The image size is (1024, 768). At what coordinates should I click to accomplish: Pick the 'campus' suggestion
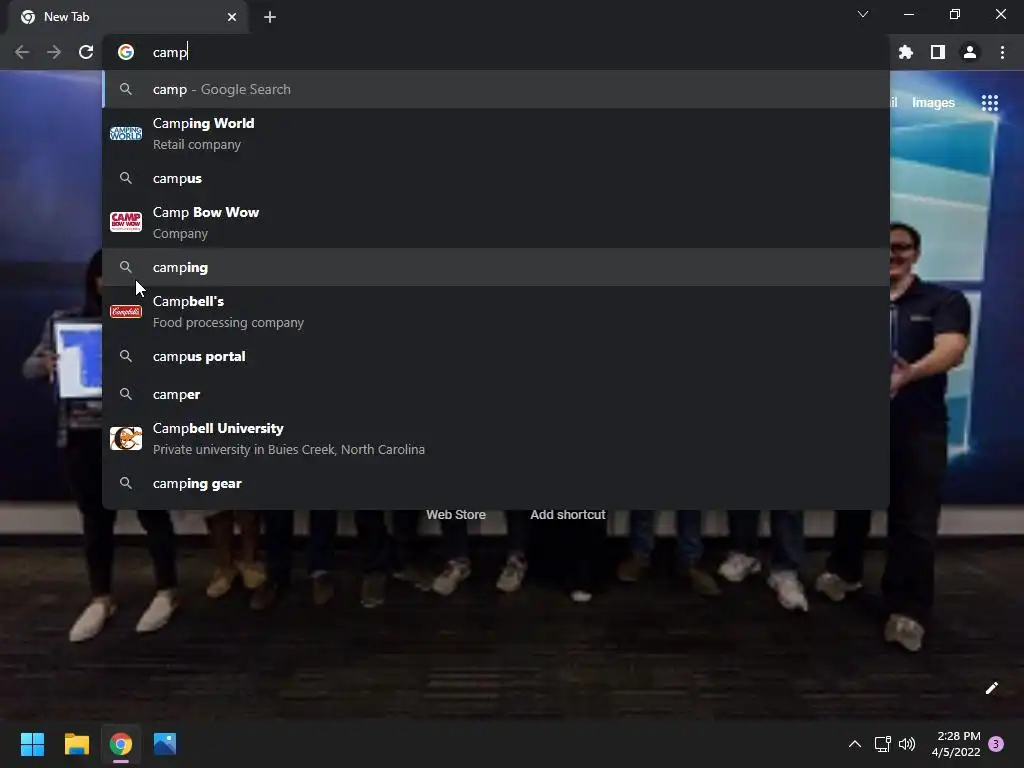496,178
